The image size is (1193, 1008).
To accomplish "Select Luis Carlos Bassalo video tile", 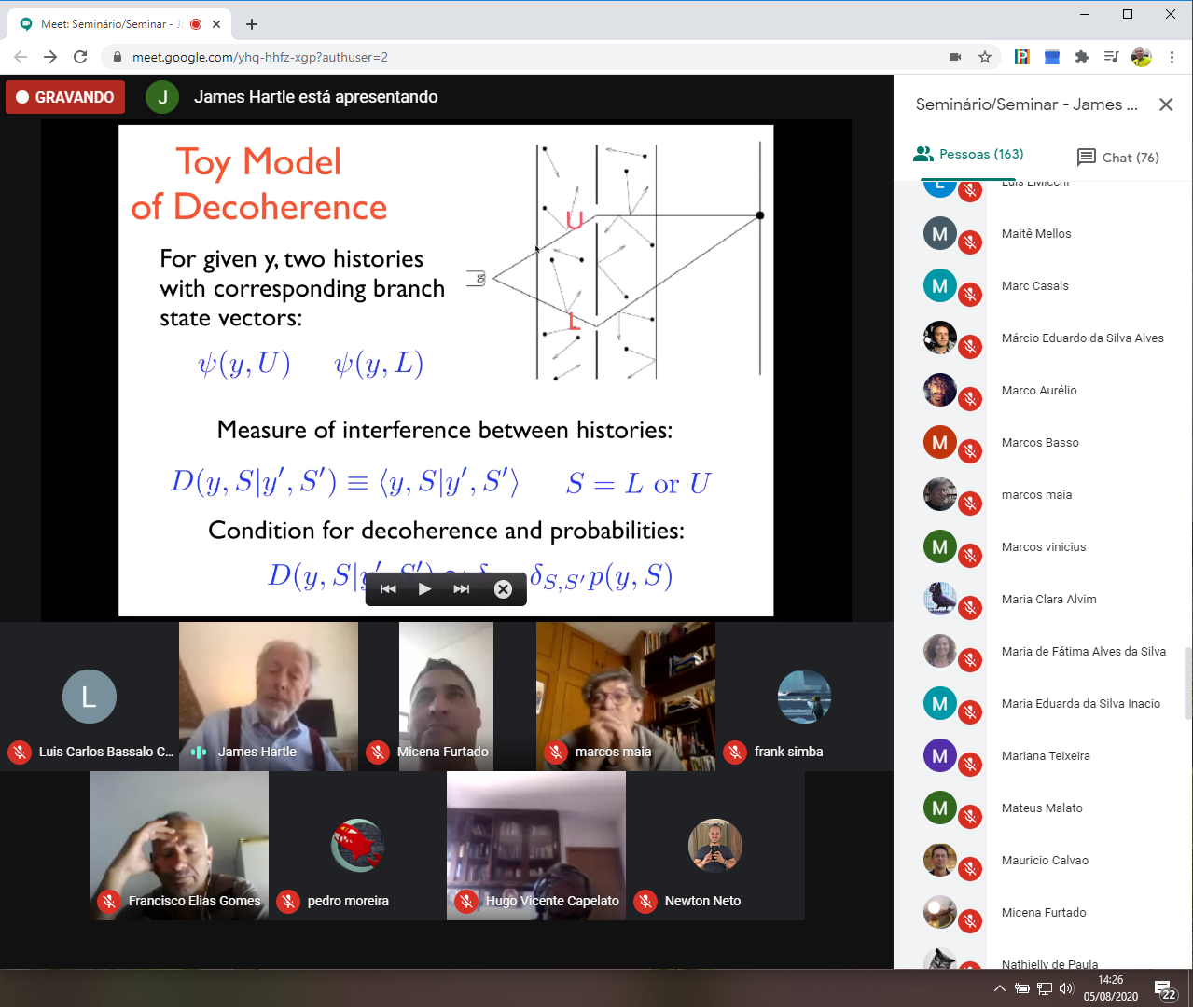I will [x=90, y=697].
